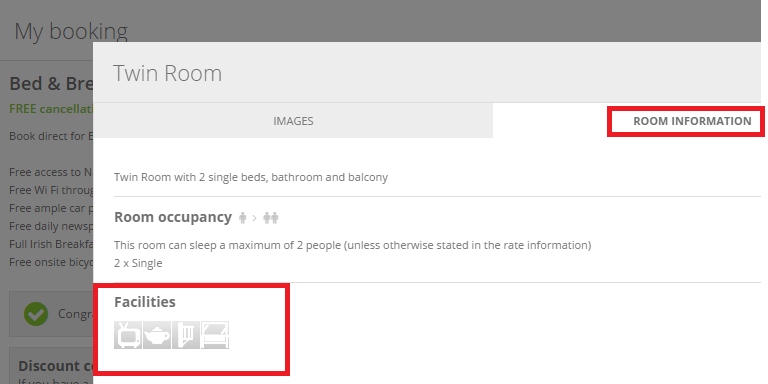This screenshot has height=384, width=768.
Task: Click the two persons occupancy icon
Action: coord(270,218)
